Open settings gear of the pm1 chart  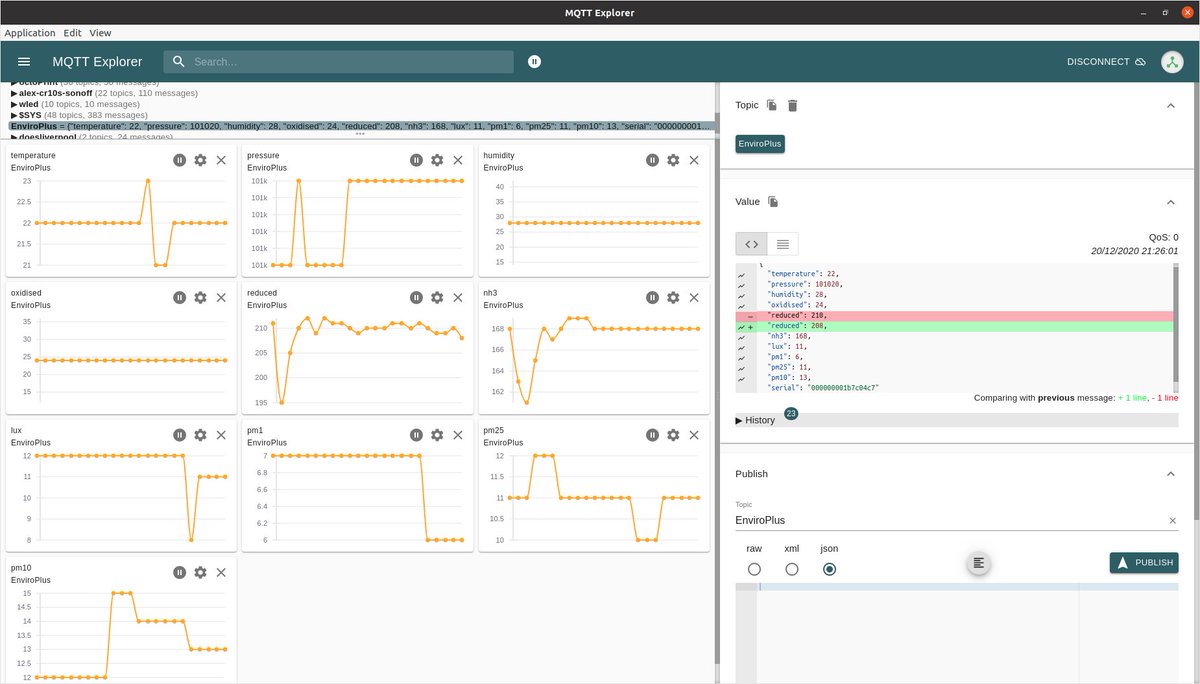(x=437, y=435)
